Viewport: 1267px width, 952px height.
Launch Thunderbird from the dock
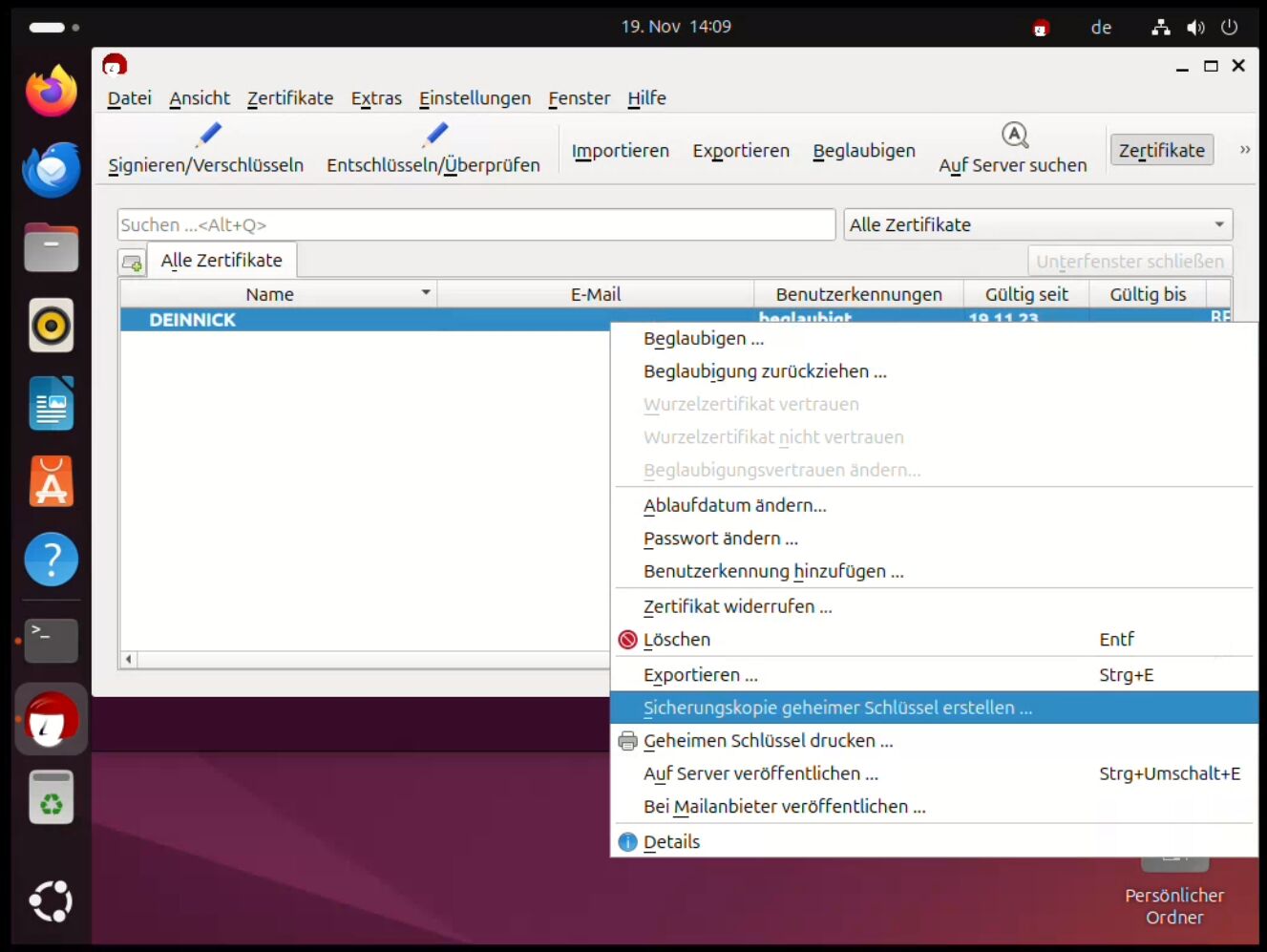[52, 170]
